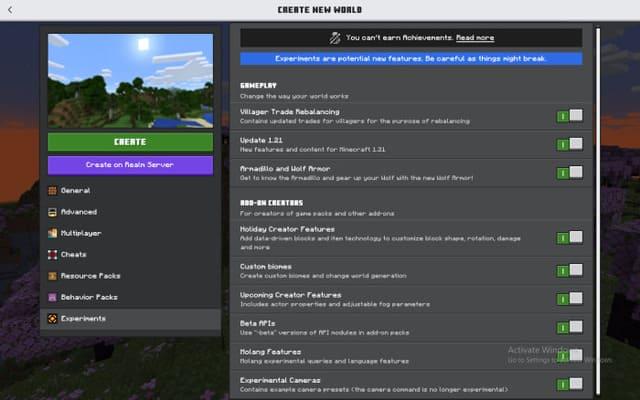Click the Resource Packs icon in sidebar

click(x=52, y=276)
